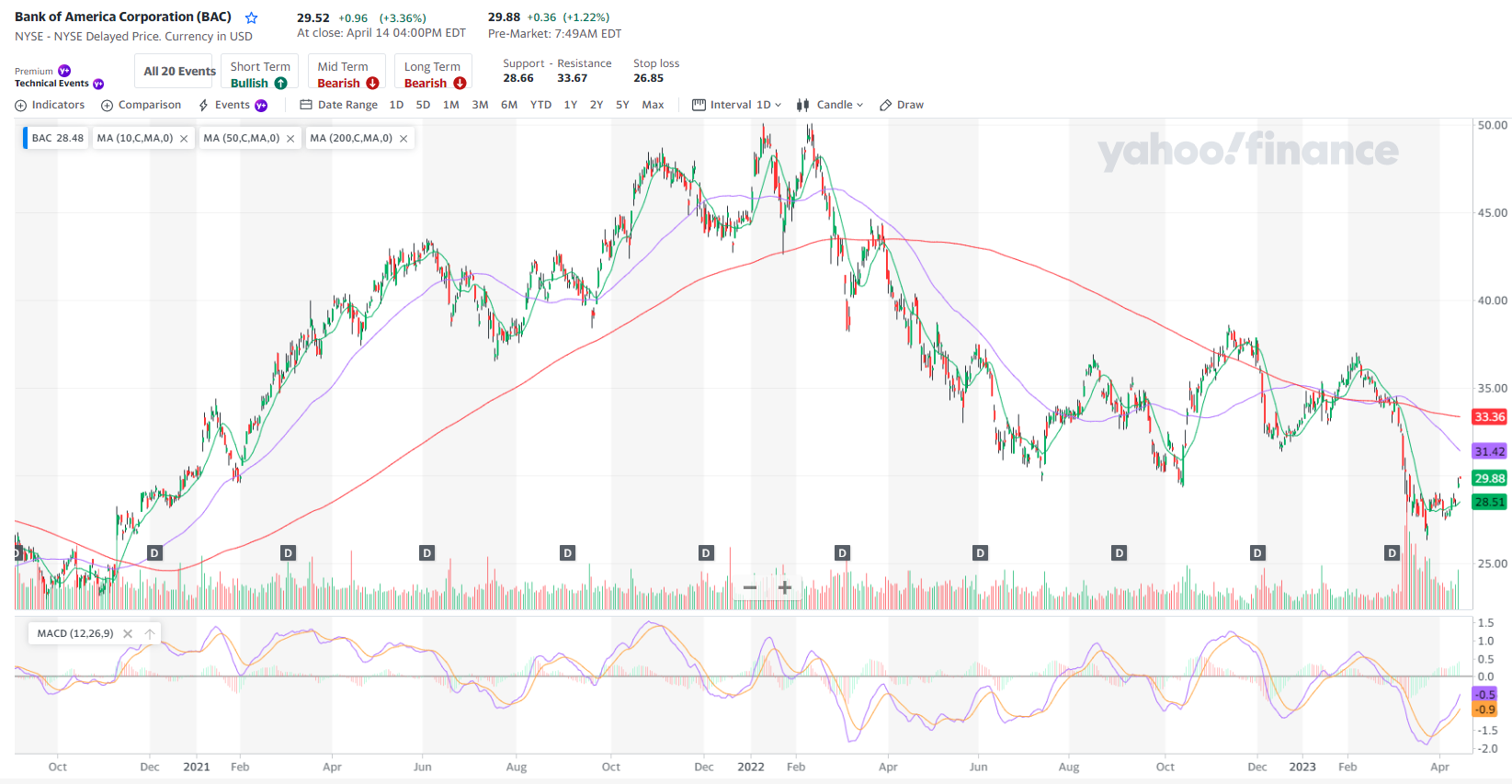
Task: Click the green 29.88 price tag
Action: point(1490,478)
